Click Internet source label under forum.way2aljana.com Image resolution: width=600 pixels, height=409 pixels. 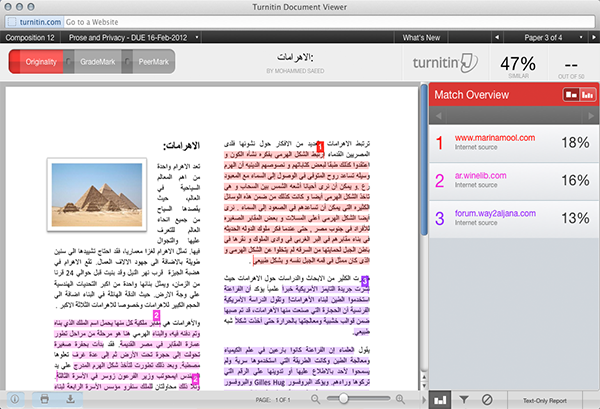pos(476,223)
